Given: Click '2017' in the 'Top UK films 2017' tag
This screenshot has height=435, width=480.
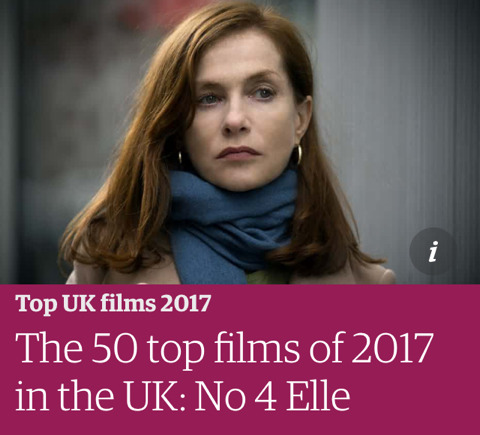Looking at the screenshot, I should 185,303.
